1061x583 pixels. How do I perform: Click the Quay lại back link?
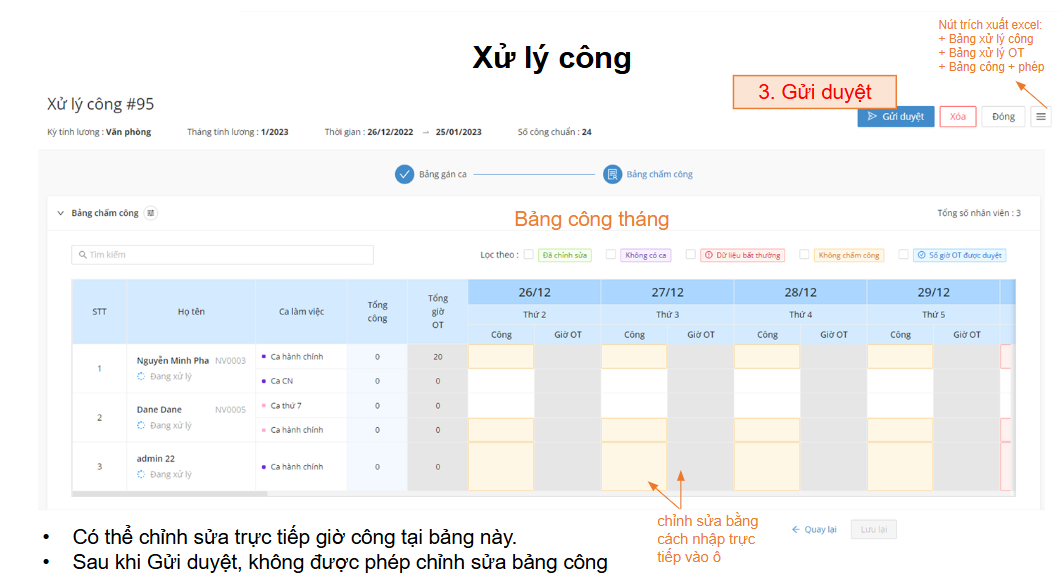tap(814, 529)
